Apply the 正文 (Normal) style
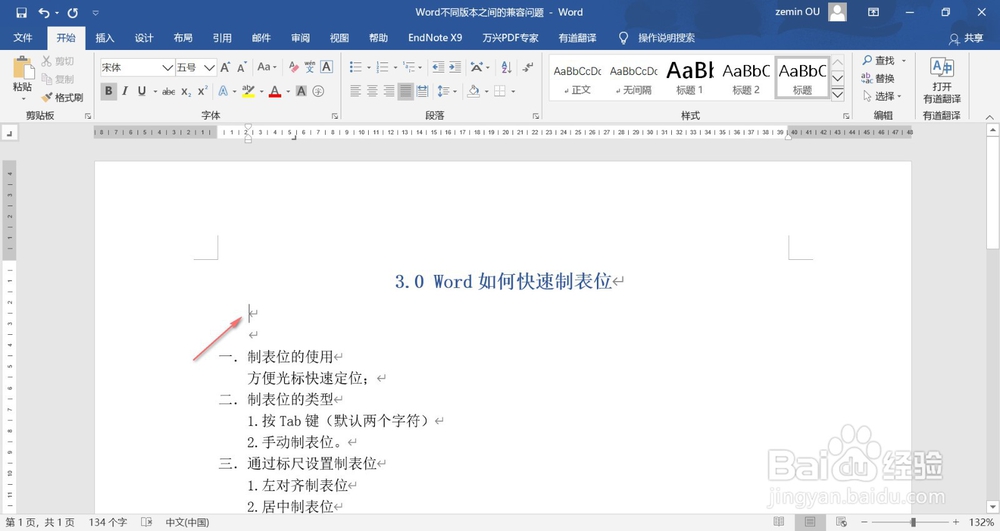Image resolution: width=1000 pixels, height=531 pixels. [x=577, y=78]
